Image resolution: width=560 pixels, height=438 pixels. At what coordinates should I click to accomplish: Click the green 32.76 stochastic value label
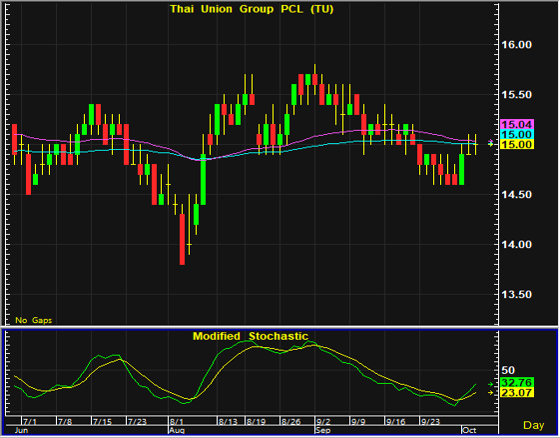(x=517, y=383)
